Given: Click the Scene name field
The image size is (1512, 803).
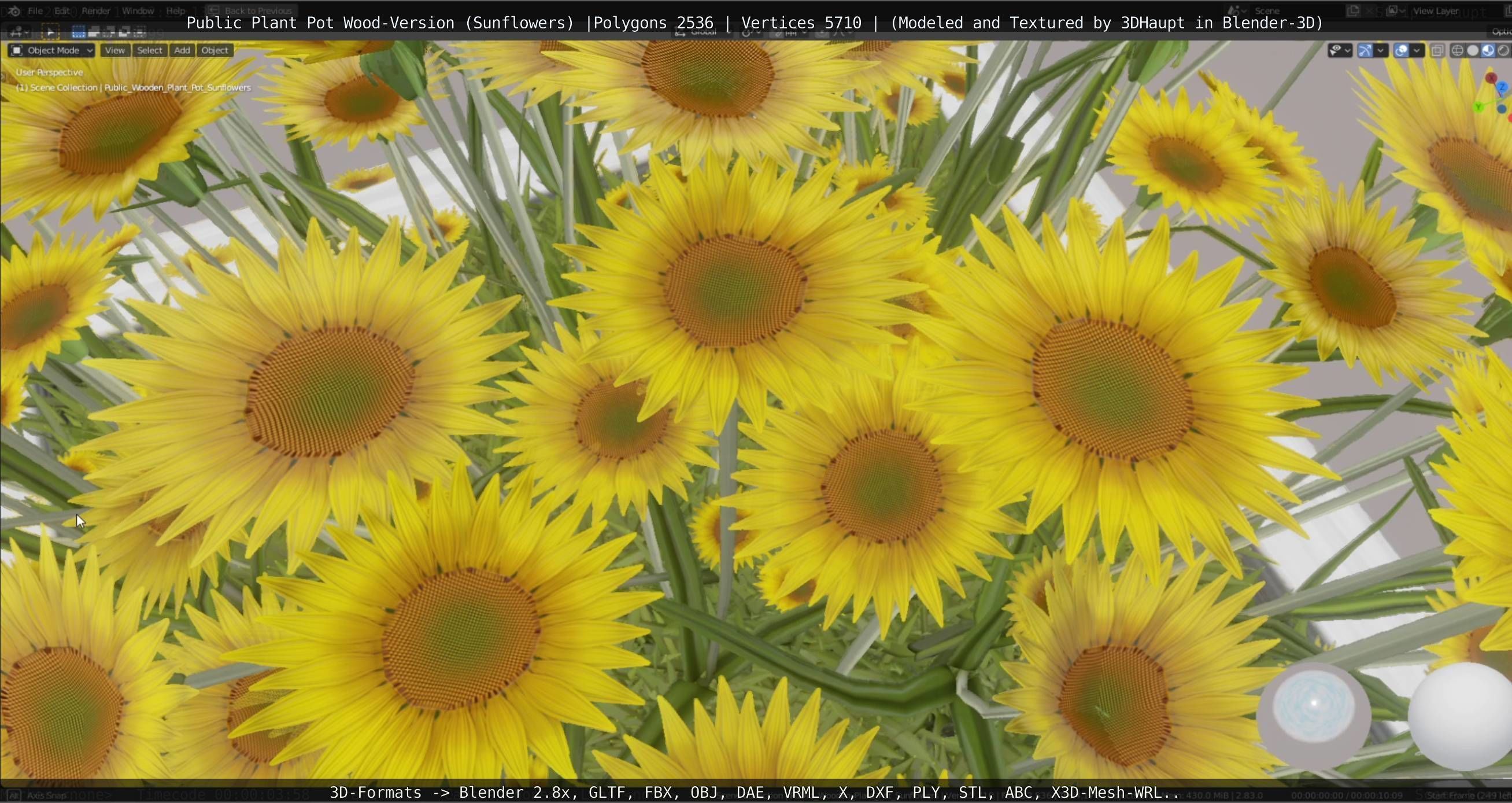Looking at the screenshot, I should point(1297,10).
